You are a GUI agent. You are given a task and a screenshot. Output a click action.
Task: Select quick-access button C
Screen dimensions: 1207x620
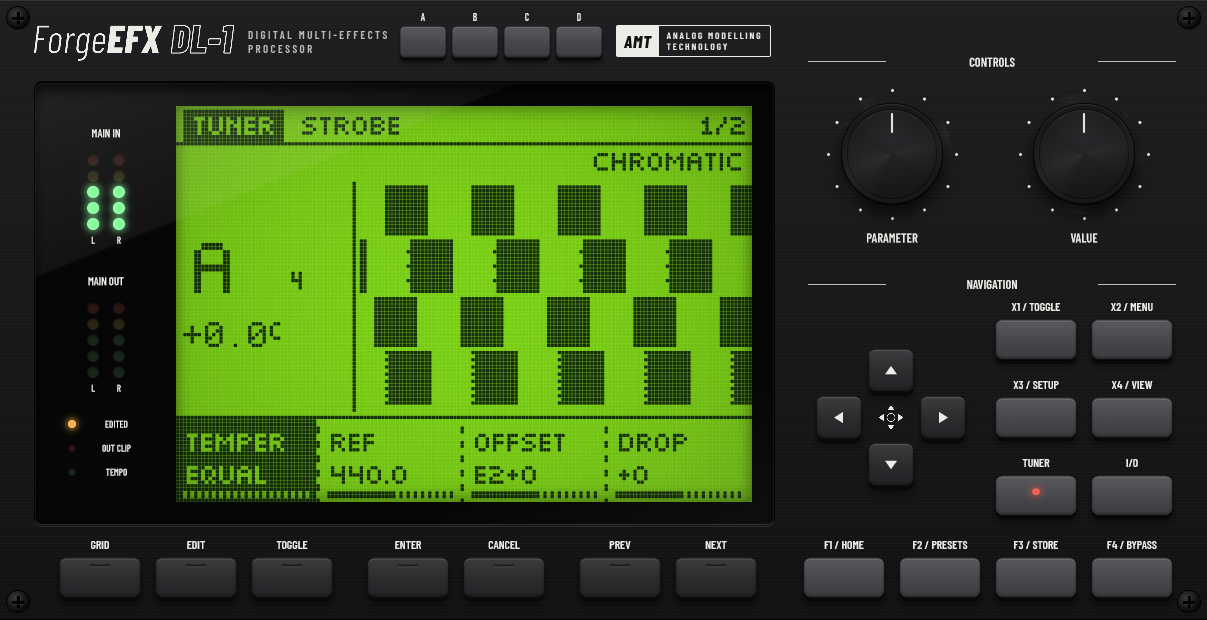point(527,41)
